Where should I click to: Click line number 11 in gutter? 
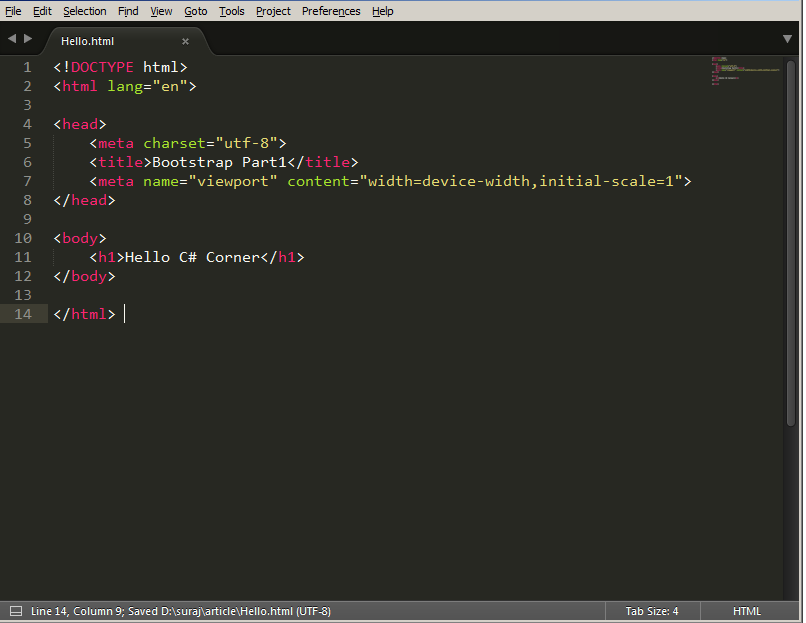tap(23, 258)
